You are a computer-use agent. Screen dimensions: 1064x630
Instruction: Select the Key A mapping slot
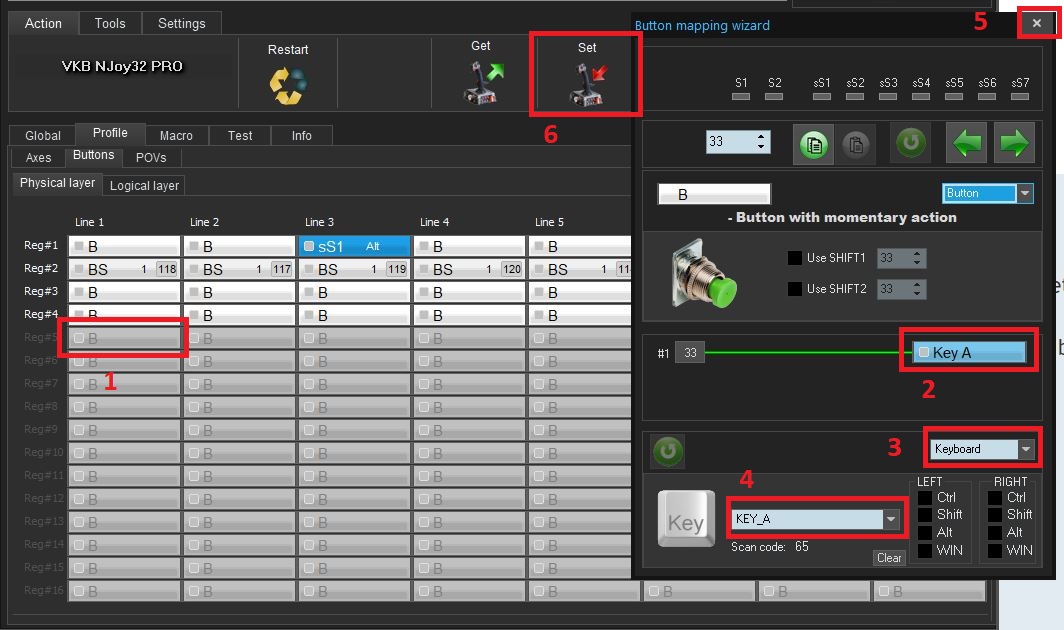pos(969,352)
